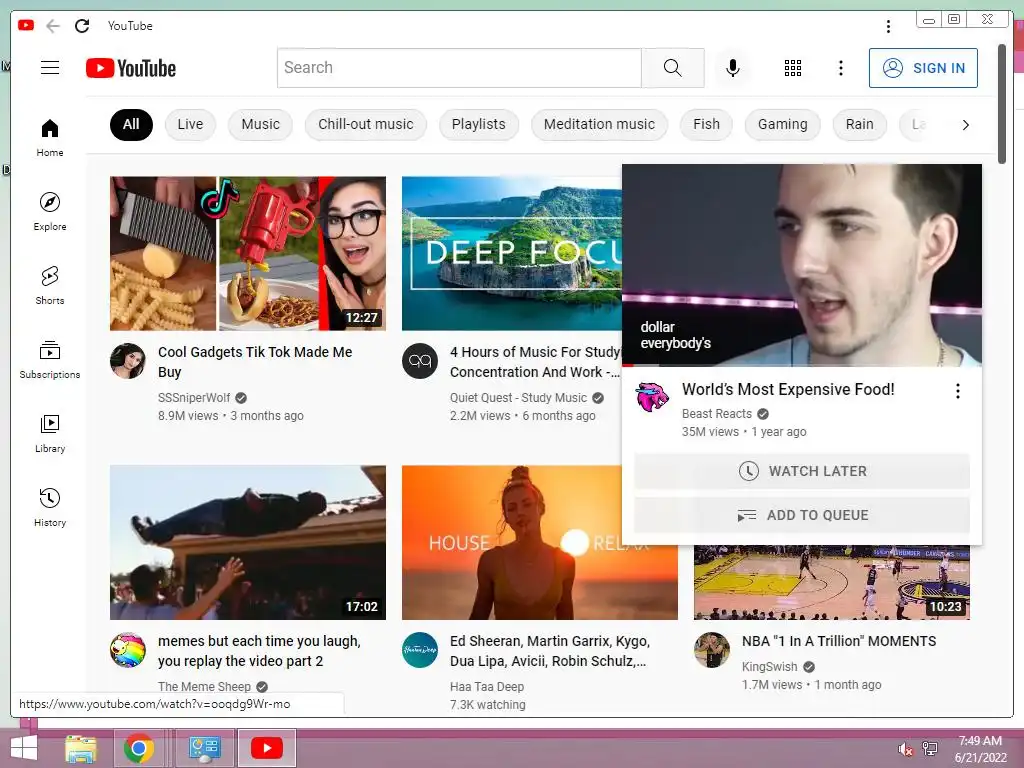Click the search magnifier button
This screenshot has height=768, width=1024.
point(673,68)
